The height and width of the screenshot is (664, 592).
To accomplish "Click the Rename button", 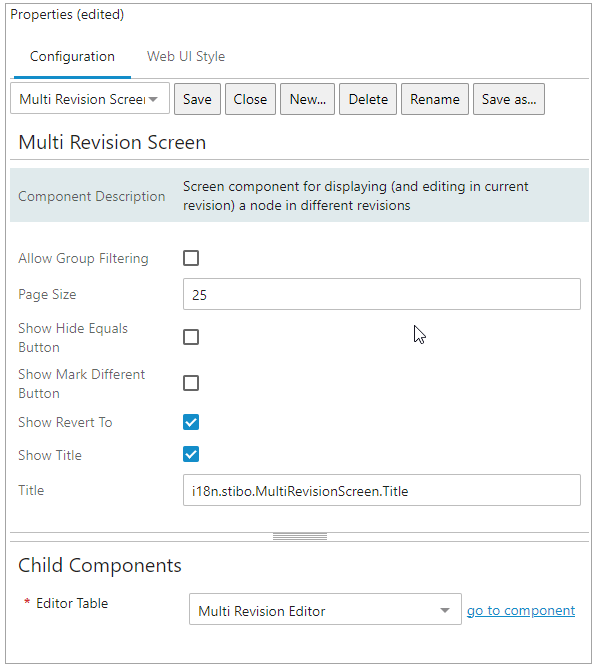I will 435,99.
